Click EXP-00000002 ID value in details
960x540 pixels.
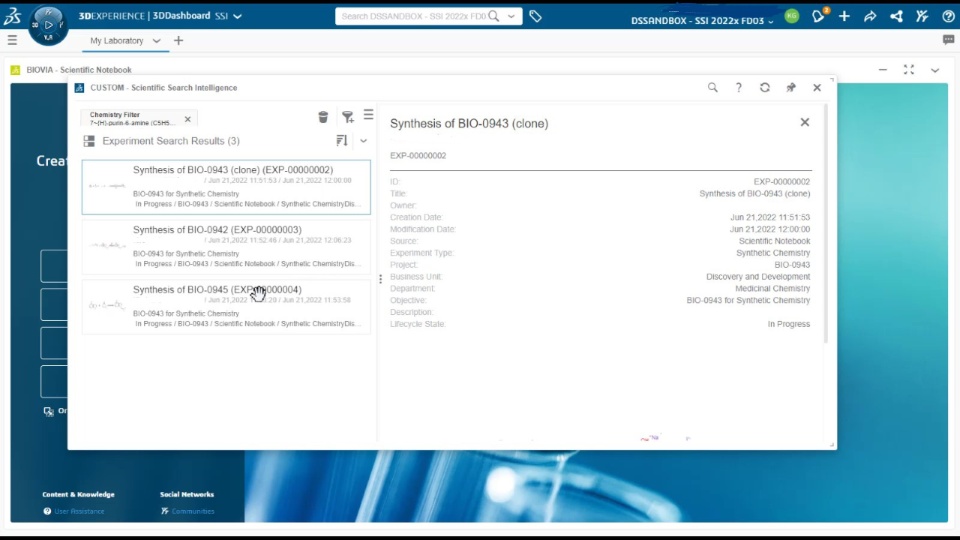pos(781,182)
